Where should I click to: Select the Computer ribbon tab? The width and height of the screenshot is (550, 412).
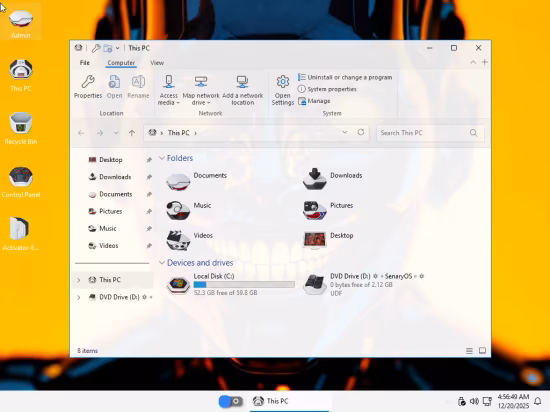coord(121,63)
